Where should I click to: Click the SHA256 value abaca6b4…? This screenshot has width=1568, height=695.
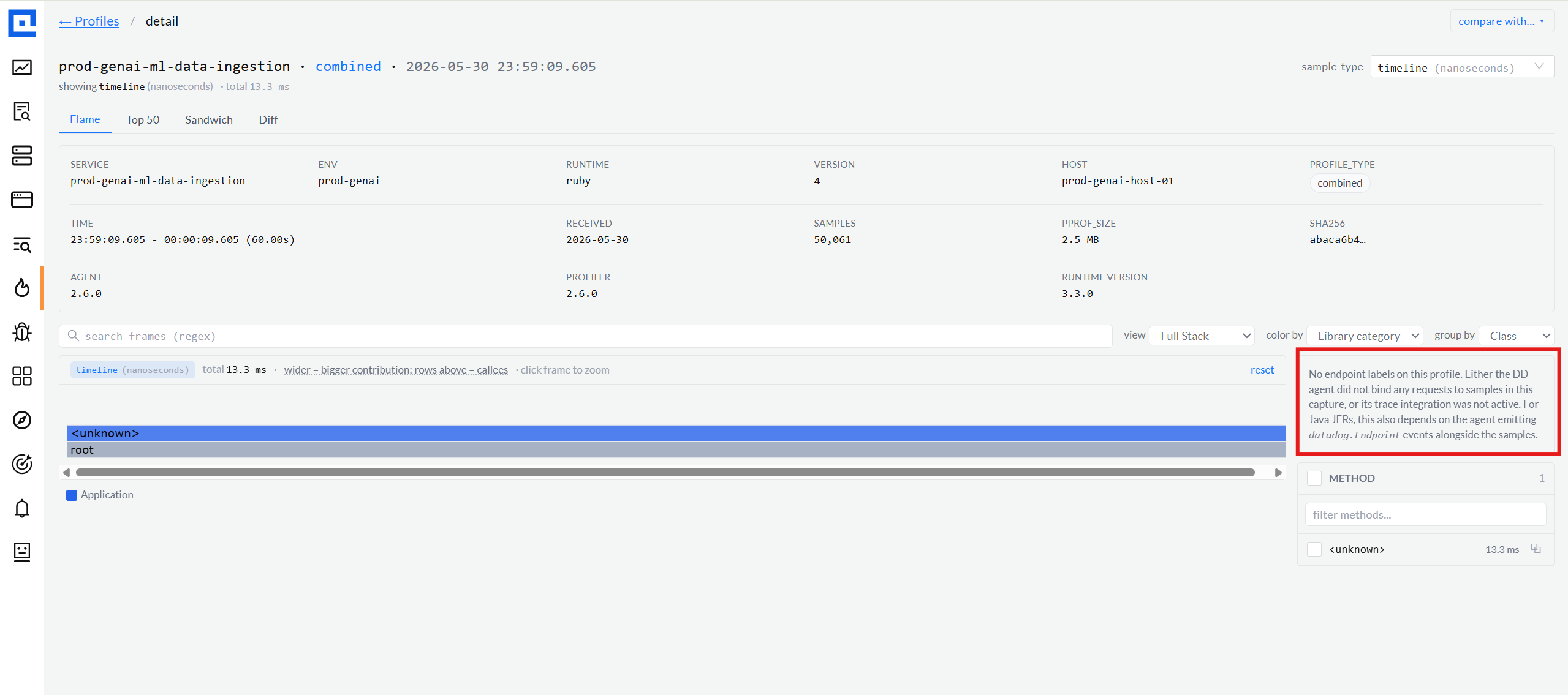coord(1338,239)
